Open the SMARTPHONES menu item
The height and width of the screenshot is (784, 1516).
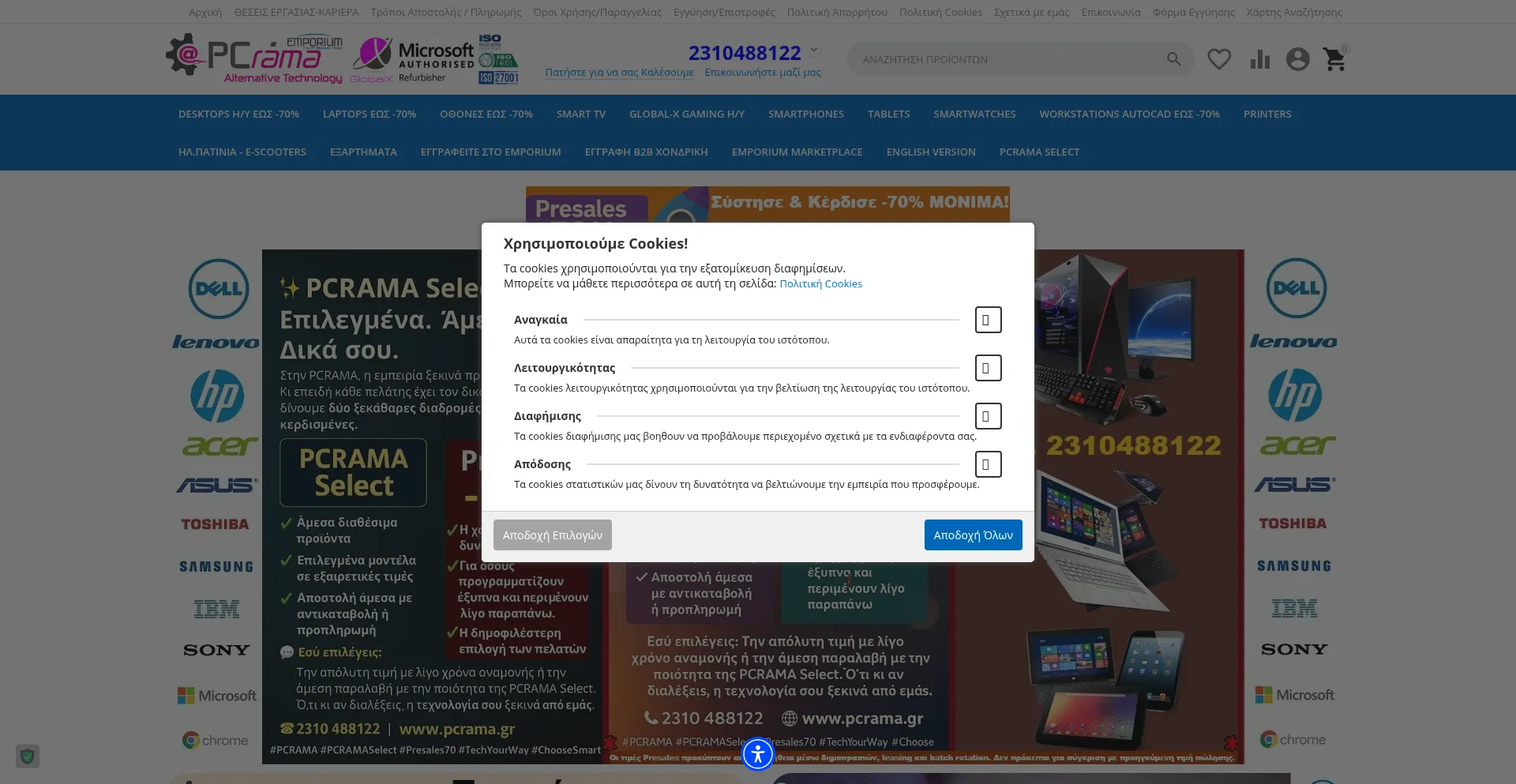pyautogui.click(x=805, y=114)
